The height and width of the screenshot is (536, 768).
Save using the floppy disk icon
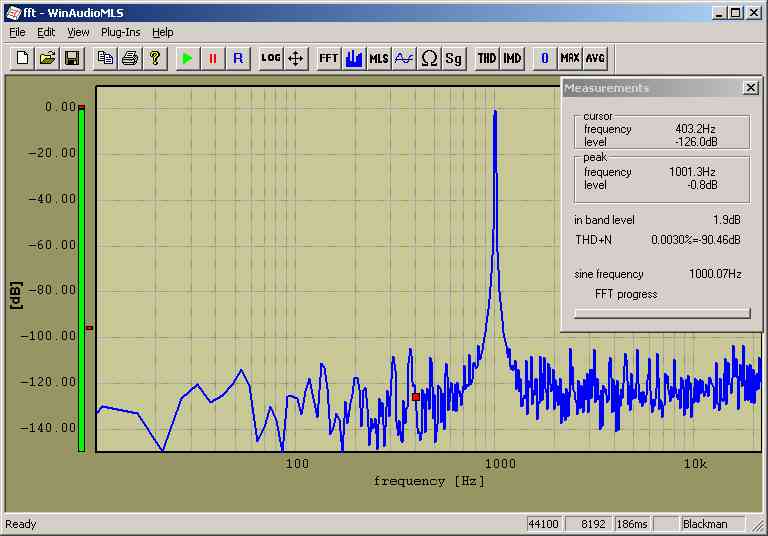(x=72, y=58)
